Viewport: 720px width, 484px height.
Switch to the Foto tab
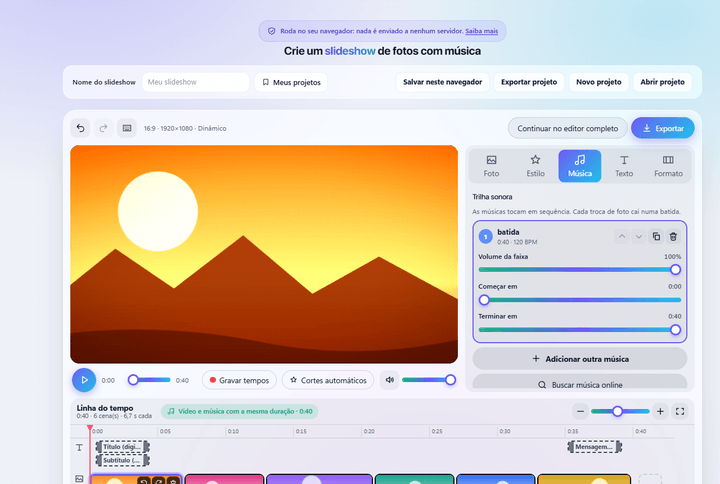pos(491,166)
